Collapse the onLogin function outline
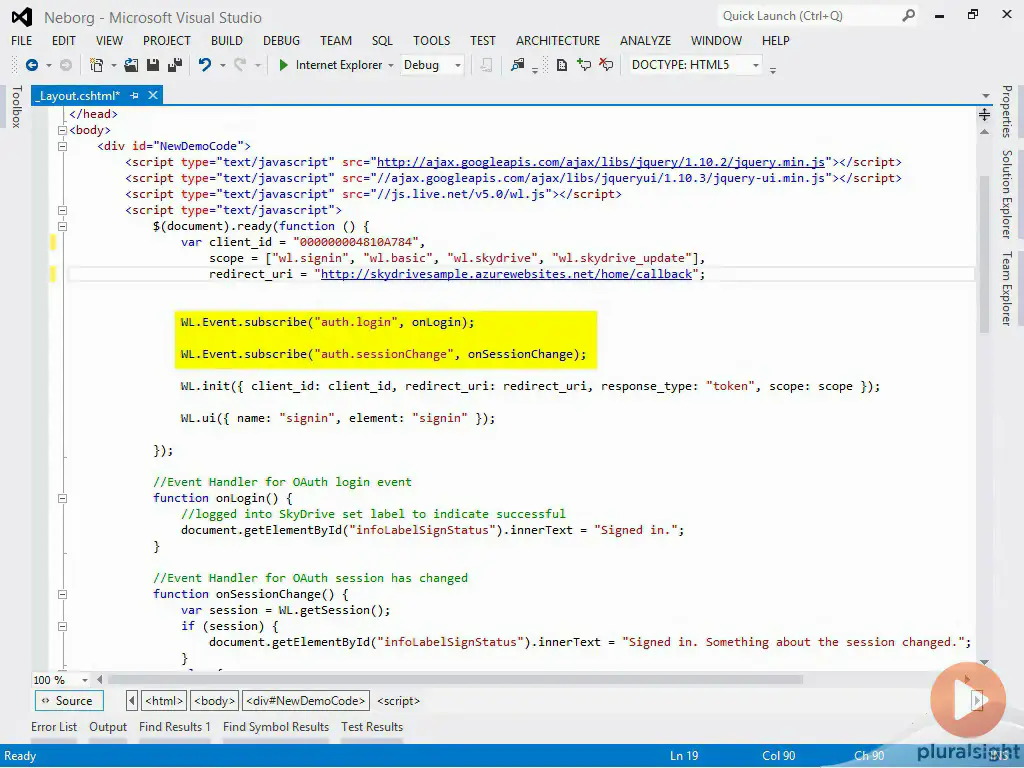Image resolution: width=1024 pixels, height=768 pixels. coord(63,498)
